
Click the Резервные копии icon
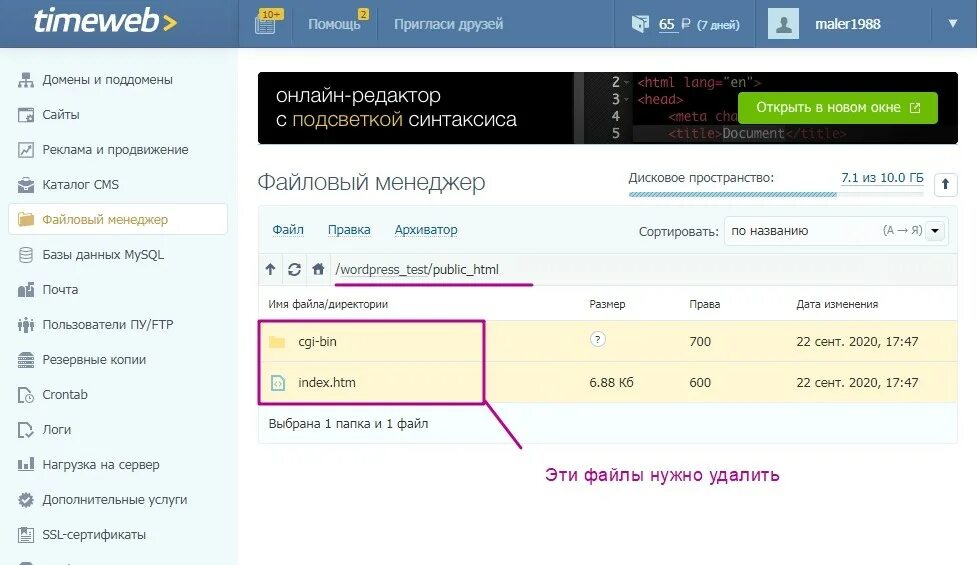point(26,359)
